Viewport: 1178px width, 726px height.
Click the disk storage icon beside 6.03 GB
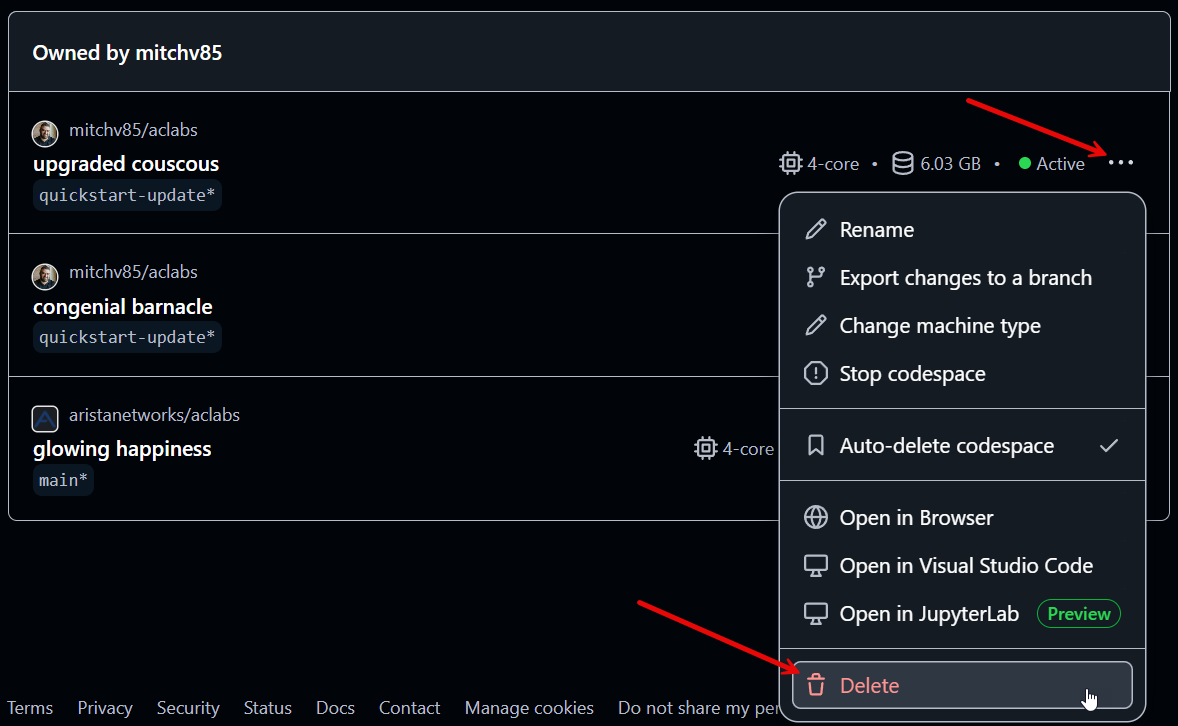click(x=902, y=163)
